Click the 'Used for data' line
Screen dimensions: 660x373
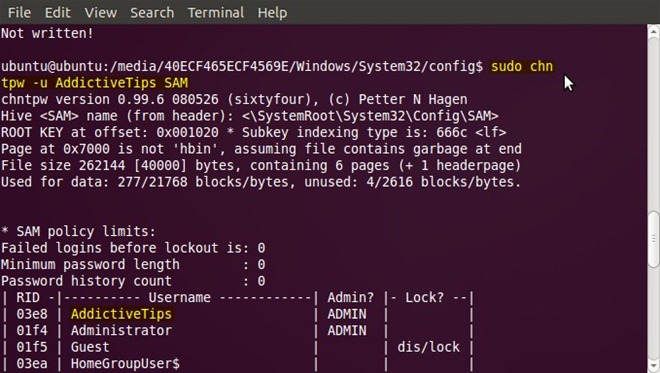pos(261,182)
